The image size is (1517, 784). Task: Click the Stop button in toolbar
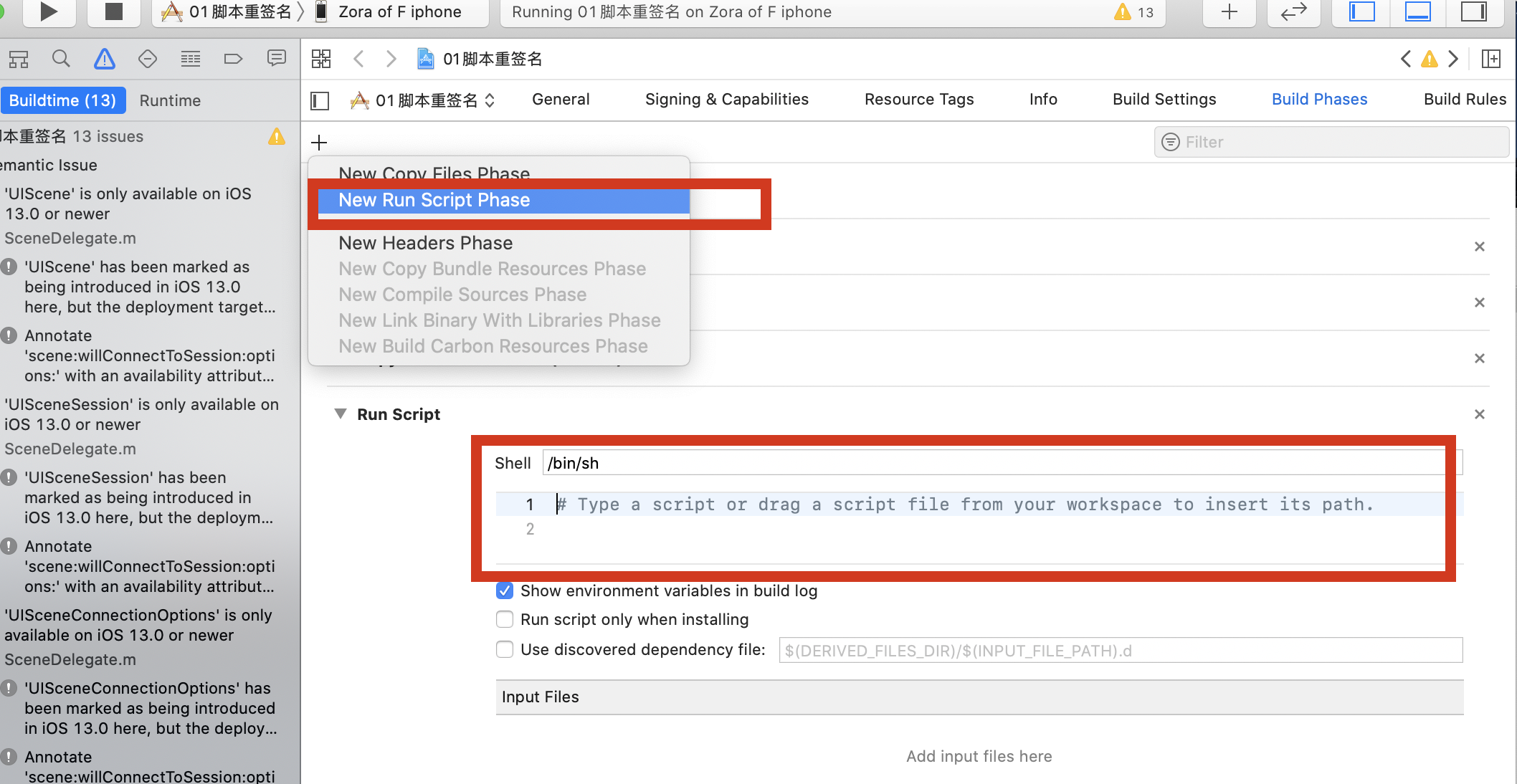pos(113,11)
